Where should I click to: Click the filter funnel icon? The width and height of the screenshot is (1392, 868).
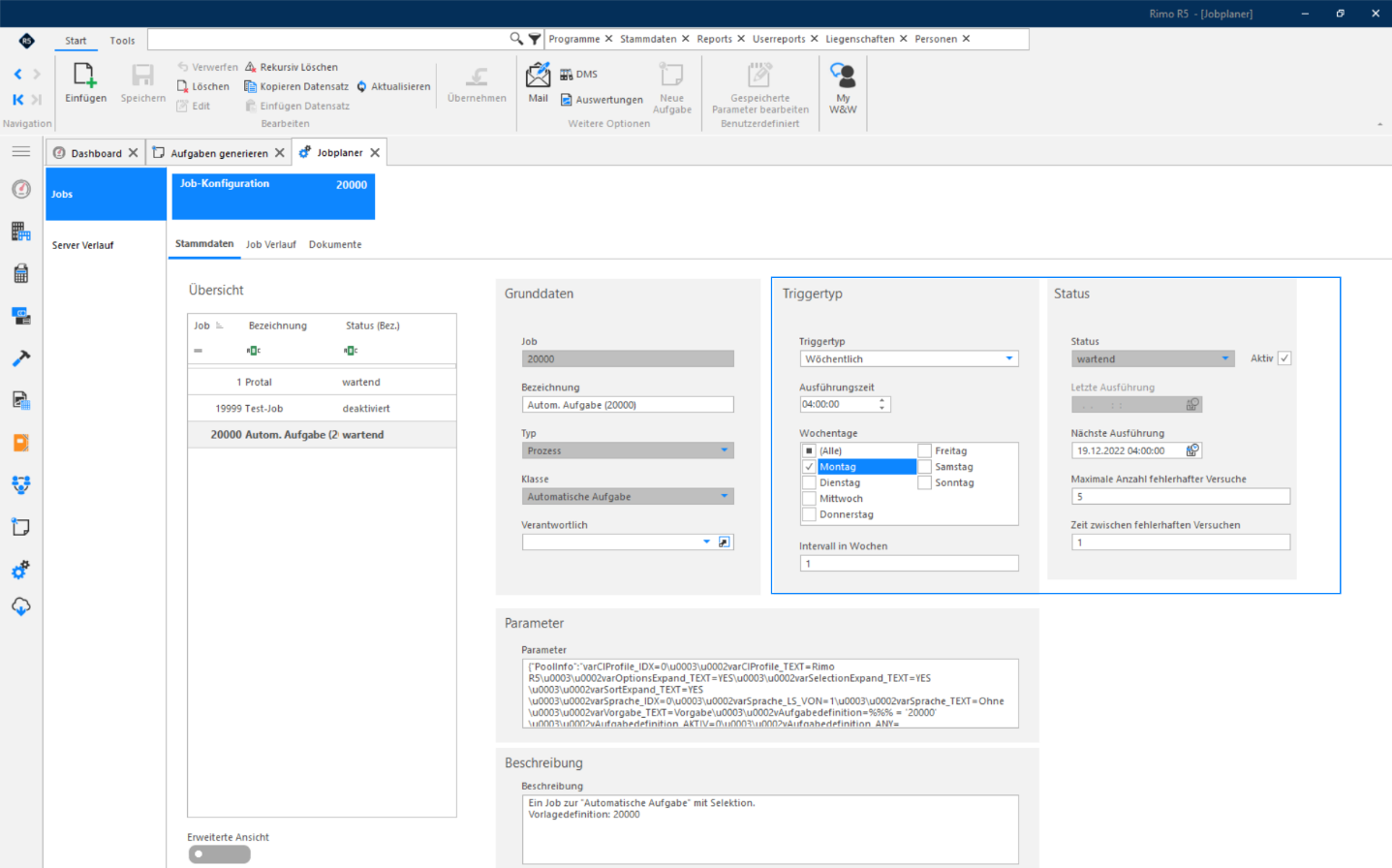click(x=534, y=39)
